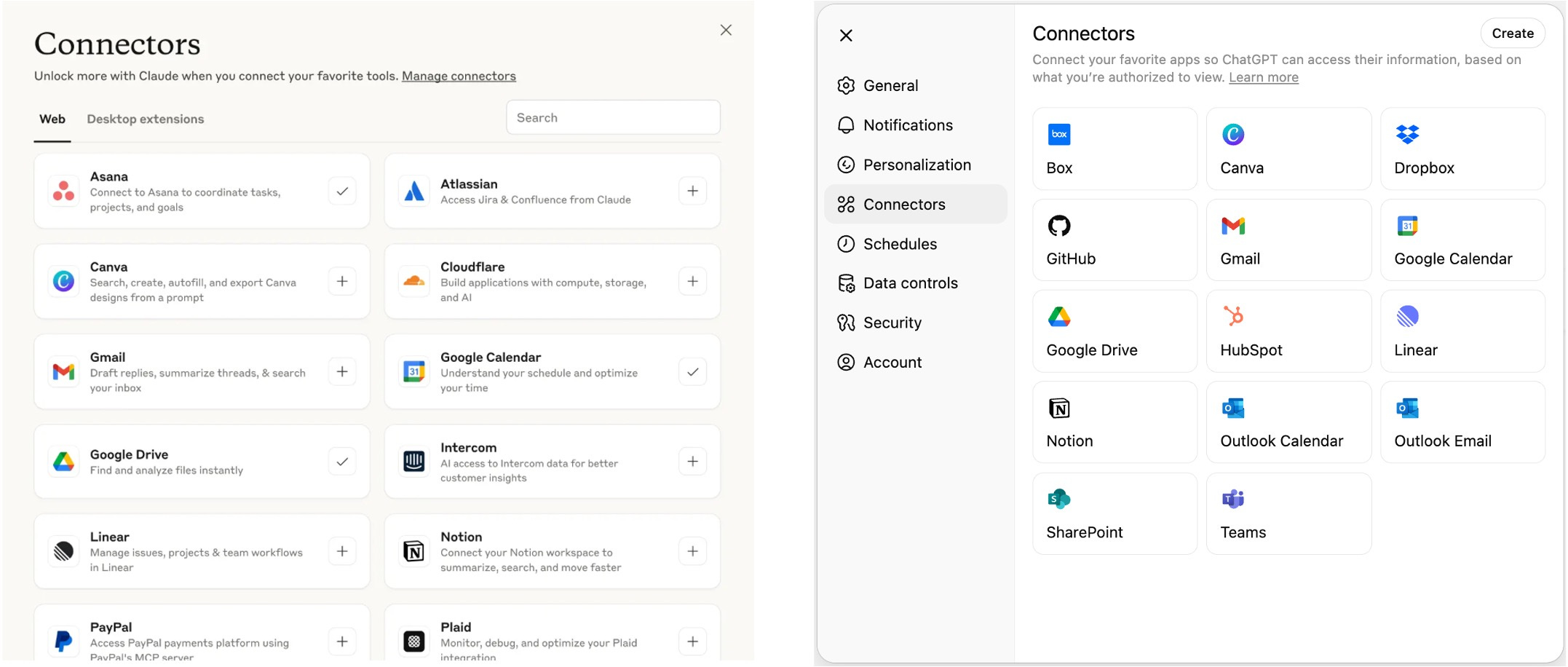
Task: Switch to the Web tab
Action: click(52, 119)
